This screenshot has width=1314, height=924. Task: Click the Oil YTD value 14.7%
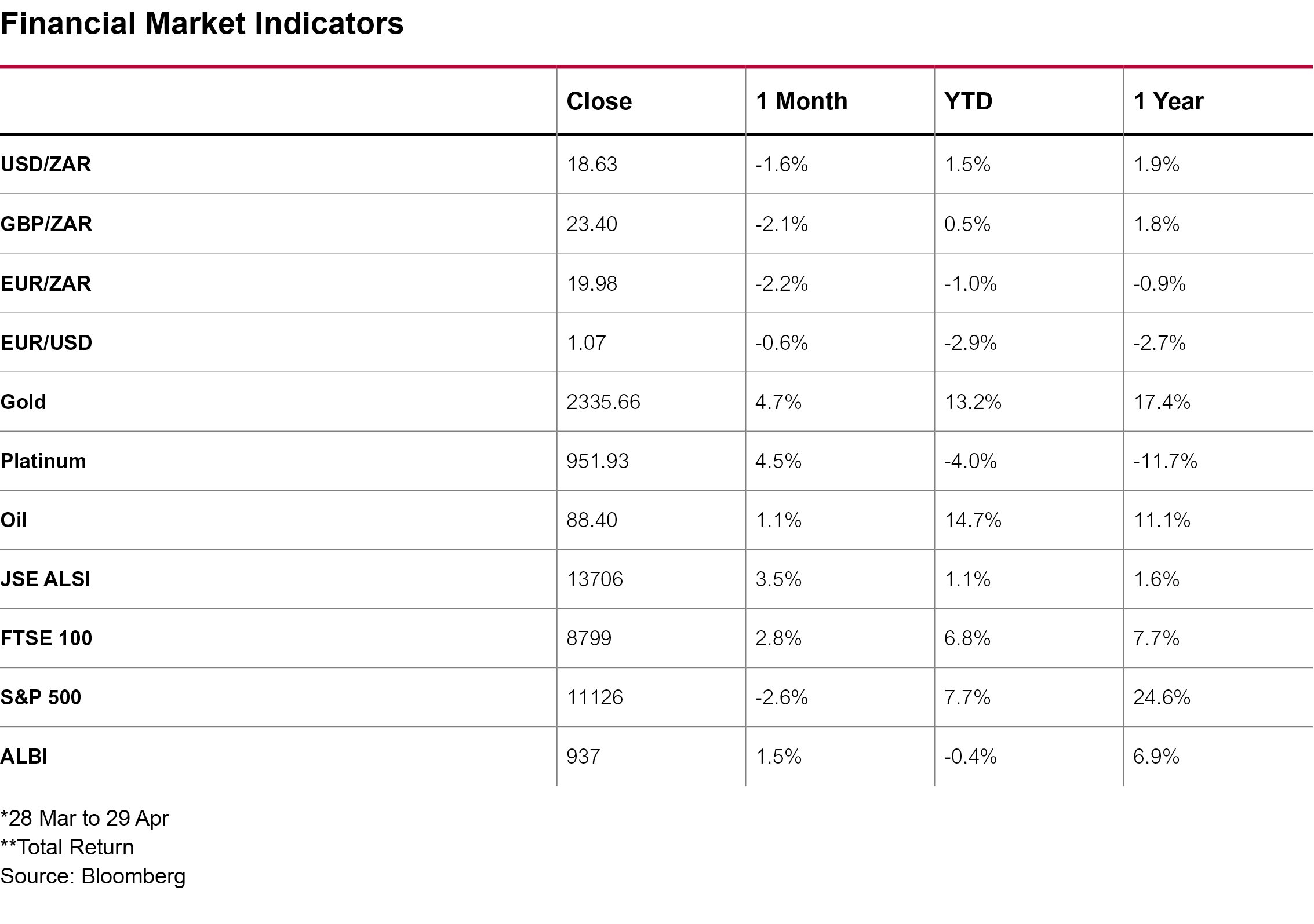click(x=973, y=520)
